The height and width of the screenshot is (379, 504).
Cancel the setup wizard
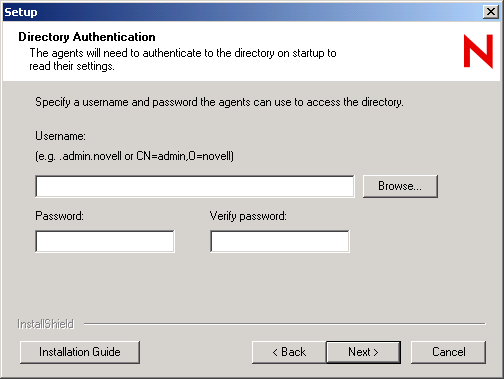tap(448, 352)
